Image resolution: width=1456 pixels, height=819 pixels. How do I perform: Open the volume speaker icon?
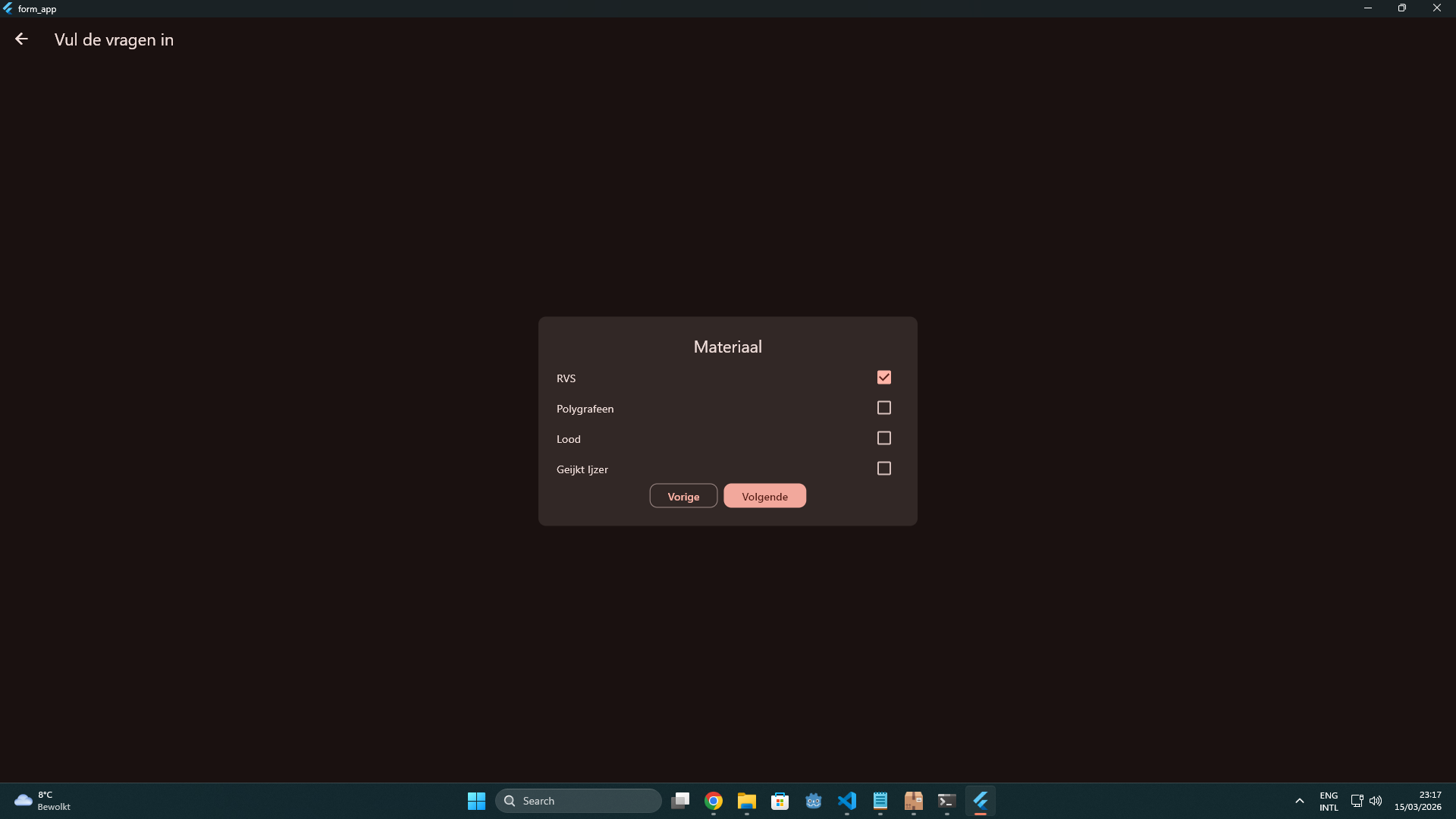pyautogui.click(x=1376, y=801)
